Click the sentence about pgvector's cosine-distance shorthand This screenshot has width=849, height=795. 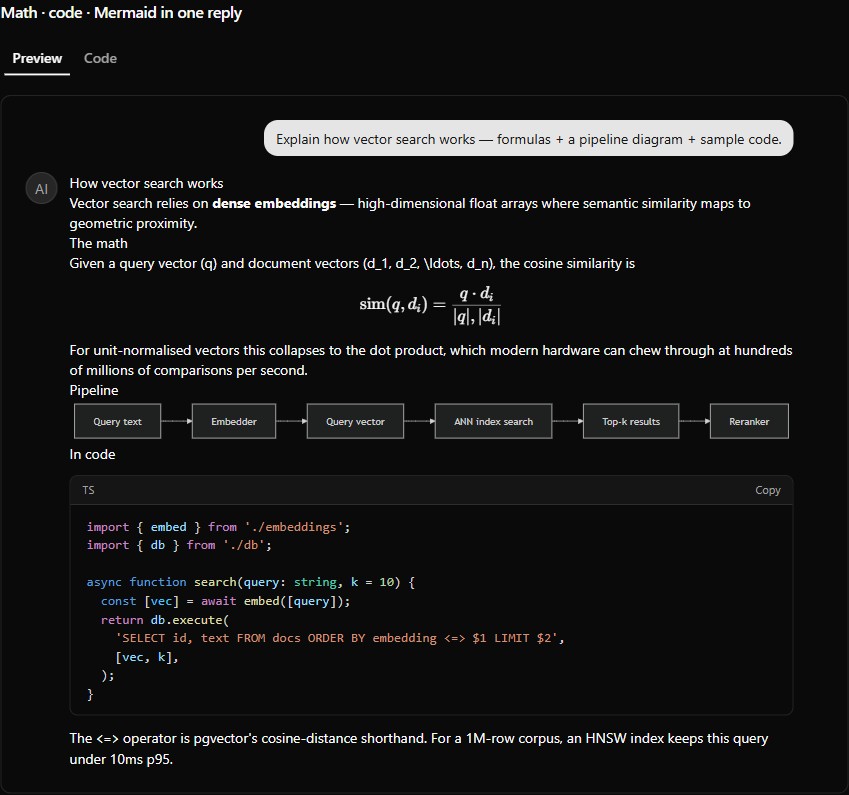248,739
